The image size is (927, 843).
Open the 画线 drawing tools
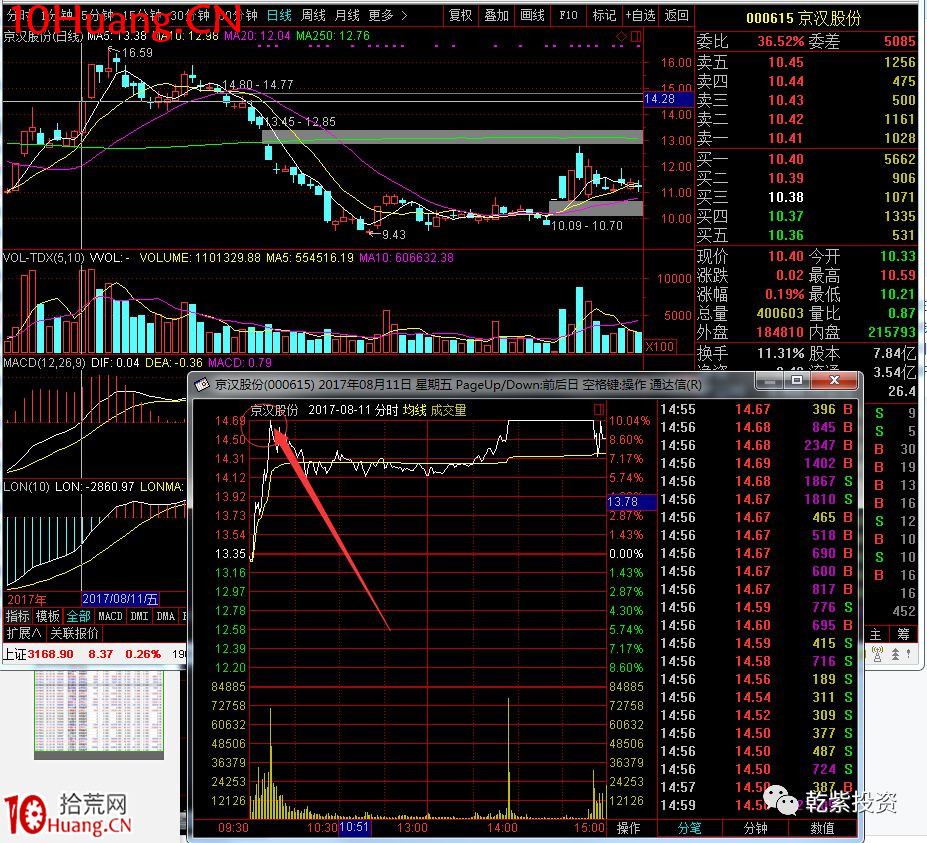point(532,15)
